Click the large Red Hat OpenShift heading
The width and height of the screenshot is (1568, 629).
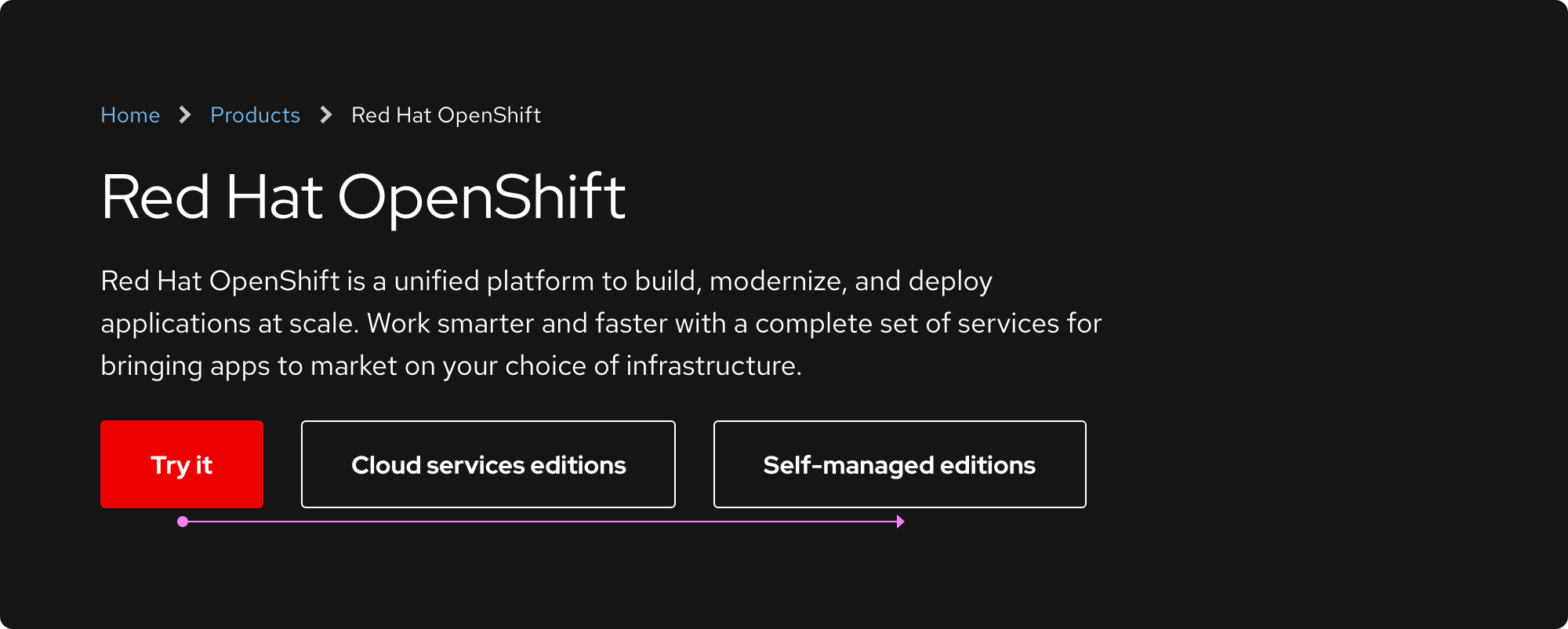point(363,197)
